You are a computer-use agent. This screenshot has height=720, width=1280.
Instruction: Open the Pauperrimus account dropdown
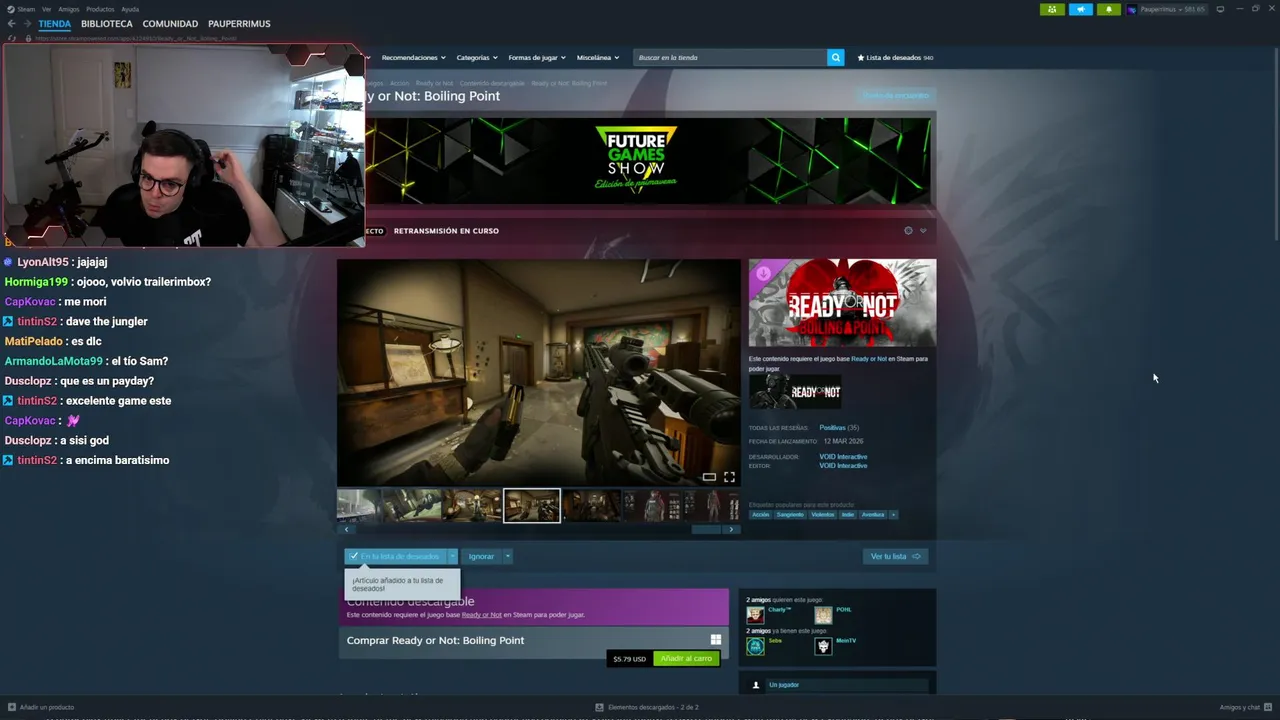pyautogui.click(x=1166, y=9)
